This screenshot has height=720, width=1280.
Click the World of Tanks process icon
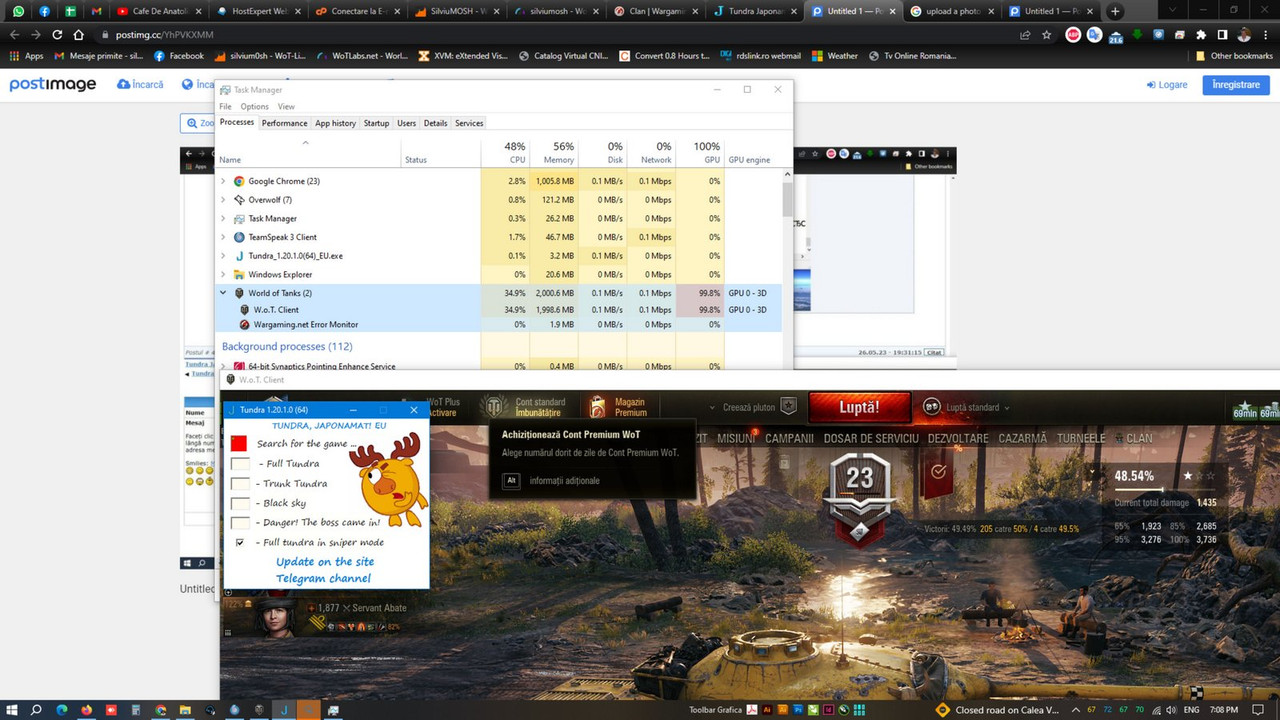point(239,293)
